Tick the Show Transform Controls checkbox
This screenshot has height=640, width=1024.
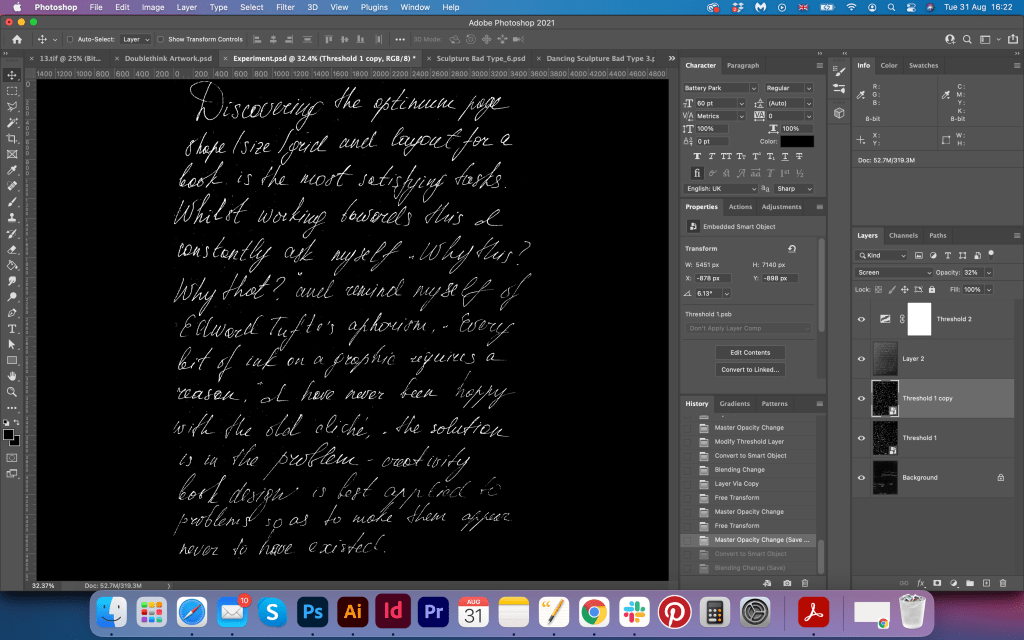click(161, 39)
